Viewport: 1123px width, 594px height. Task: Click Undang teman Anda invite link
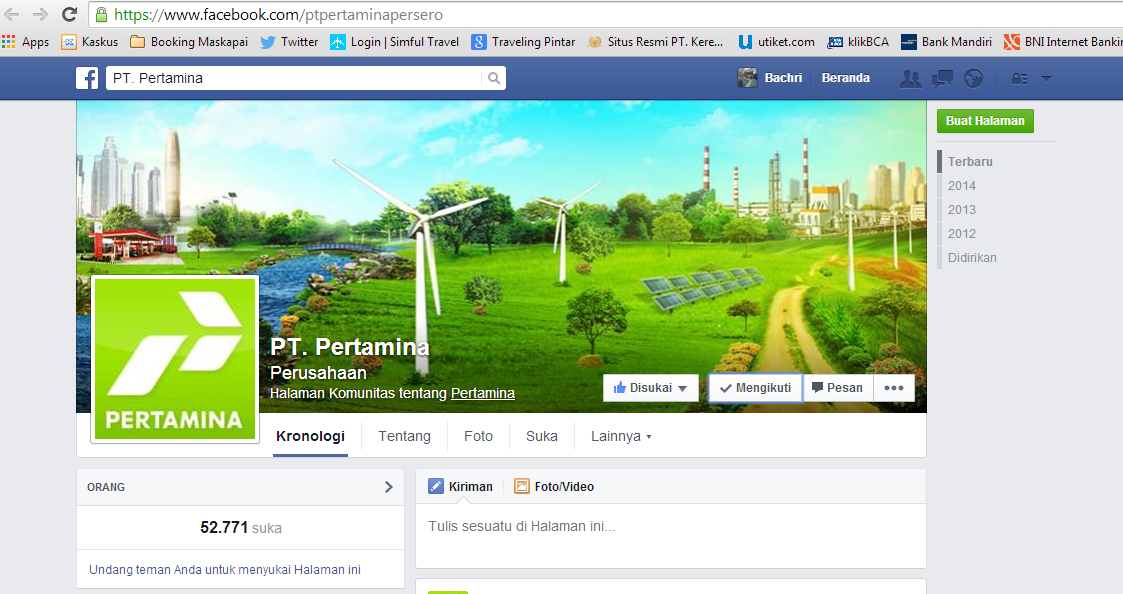coord(225,570)
